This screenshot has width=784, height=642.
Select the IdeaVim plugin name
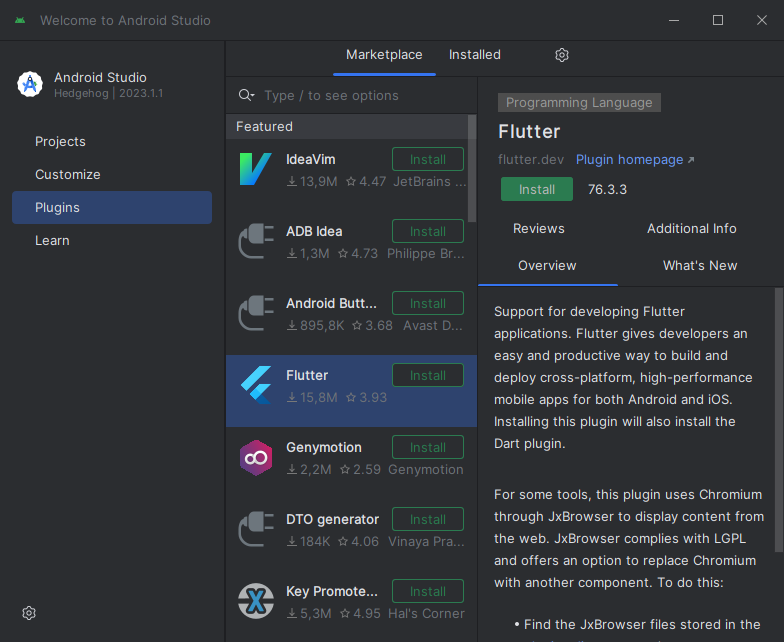310,160
